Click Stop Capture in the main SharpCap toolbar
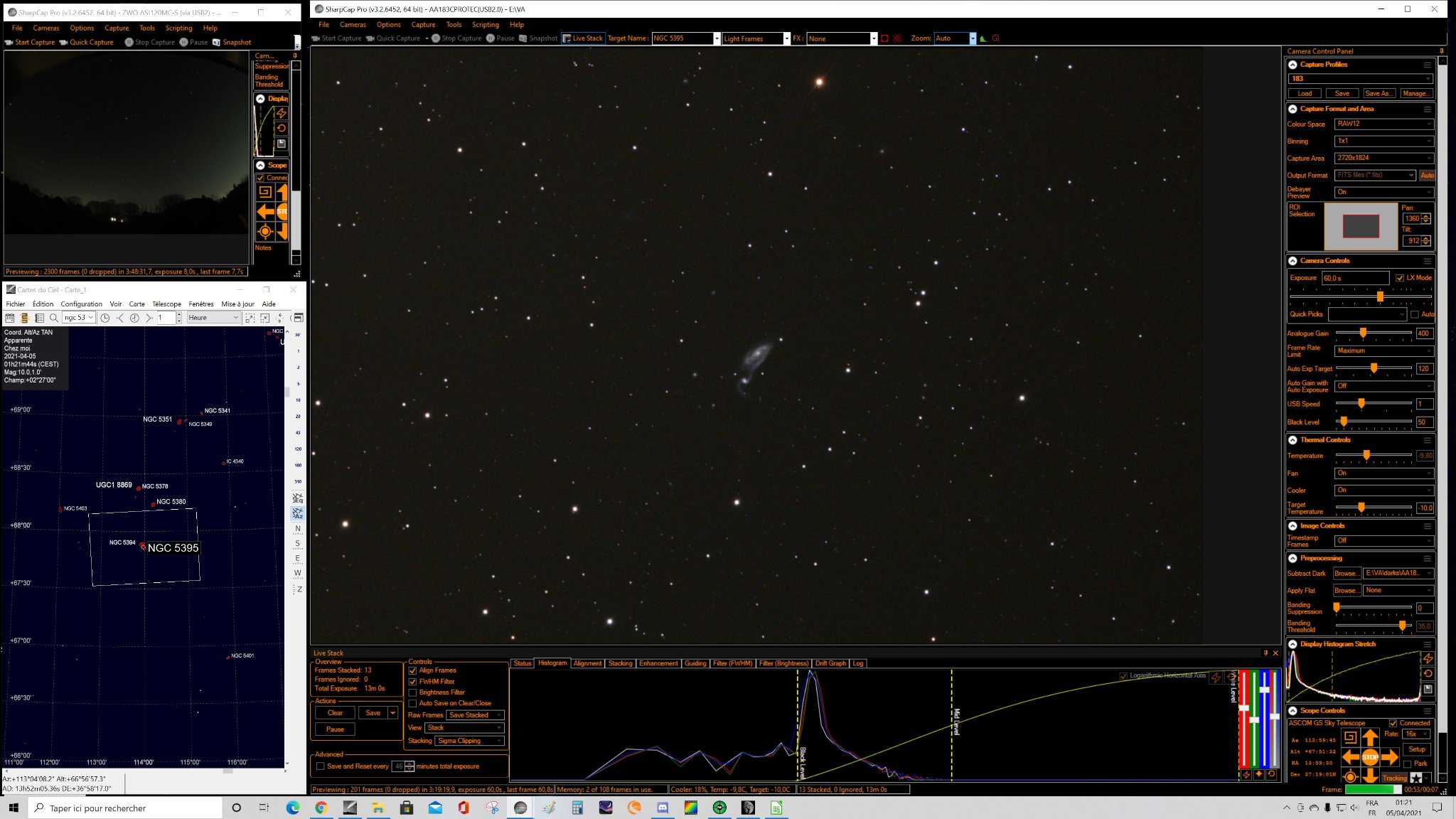Image resolution: width=1456 pixels, height=819 pixels. [456, 38]
